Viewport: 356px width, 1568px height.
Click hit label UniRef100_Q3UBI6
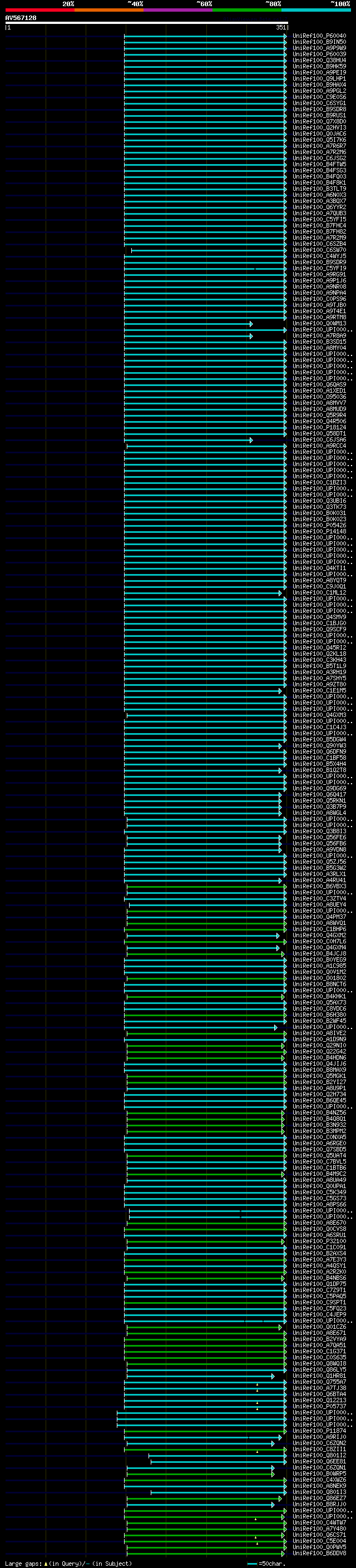pyautogui.click(x=319, y=501)
